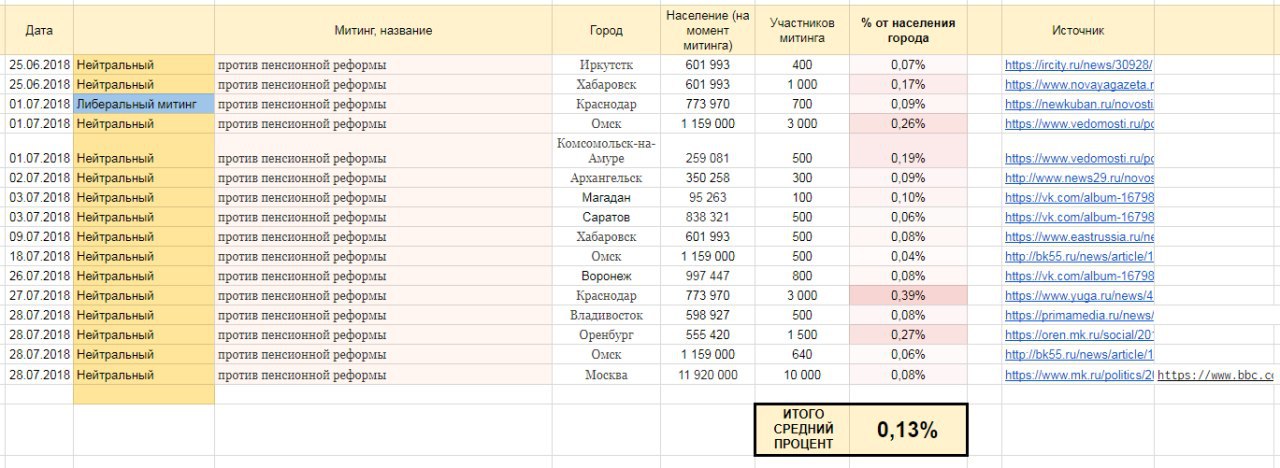Open the yuga.ru news link
The height and width of the screenshot is (468, 1280).
(x=1078, y=296)
